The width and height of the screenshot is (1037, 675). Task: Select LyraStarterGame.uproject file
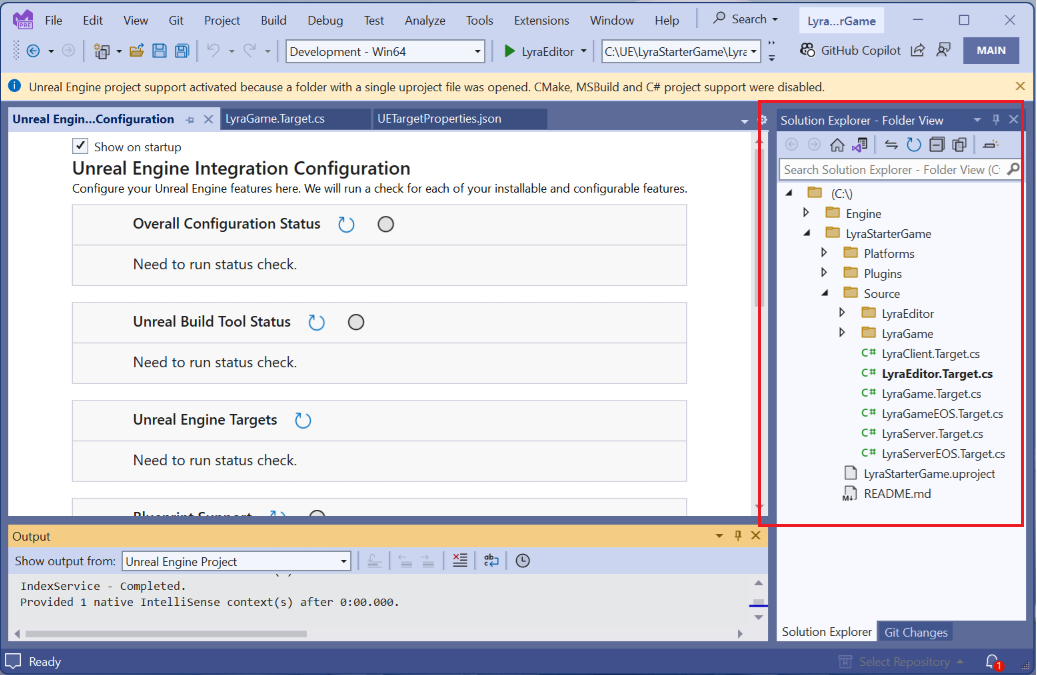[x=929, y=473]
